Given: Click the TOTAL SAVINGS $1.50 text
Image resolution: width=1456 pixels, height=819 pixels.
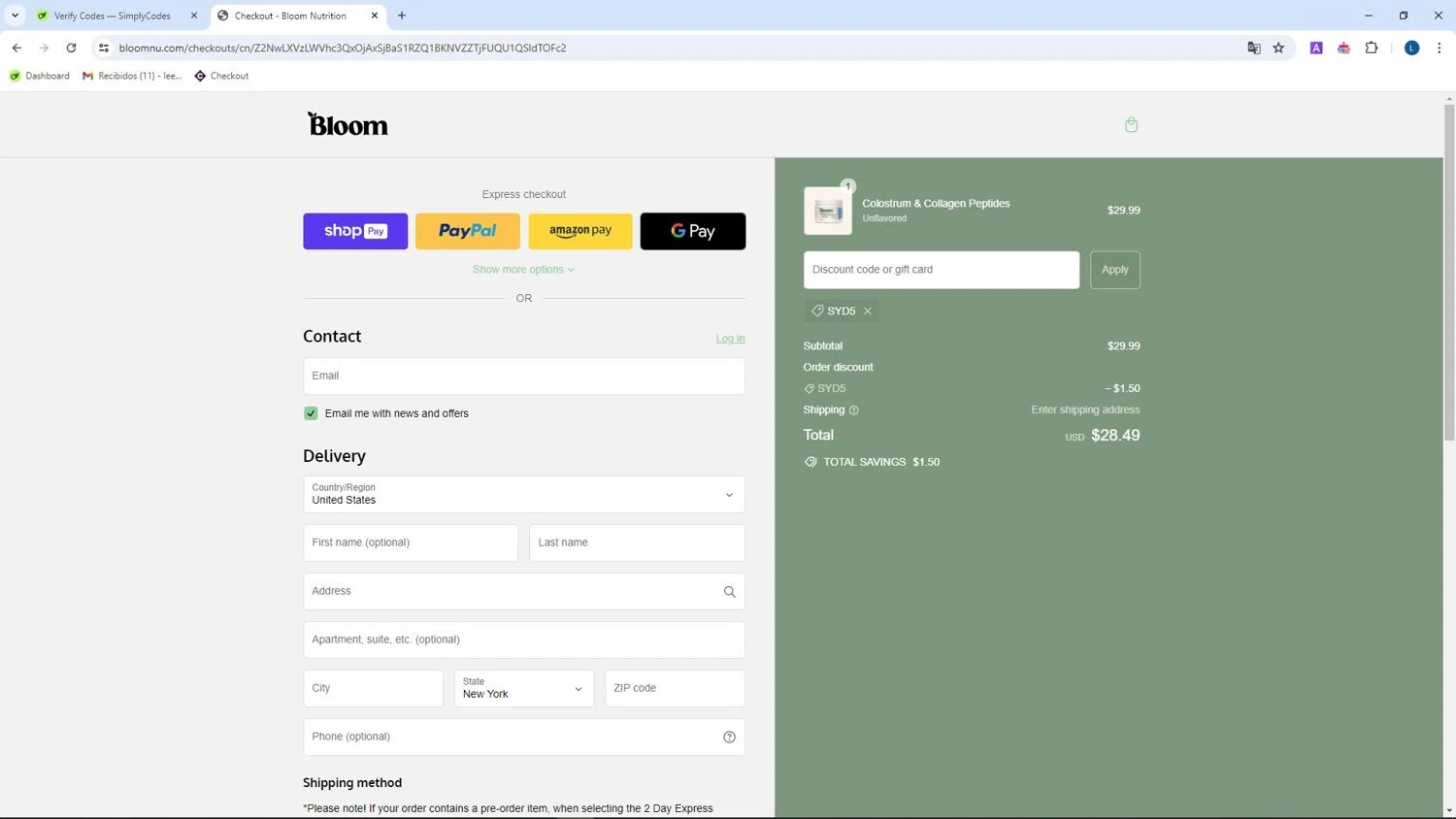Looking at the screenshot, I should point(881,462).
